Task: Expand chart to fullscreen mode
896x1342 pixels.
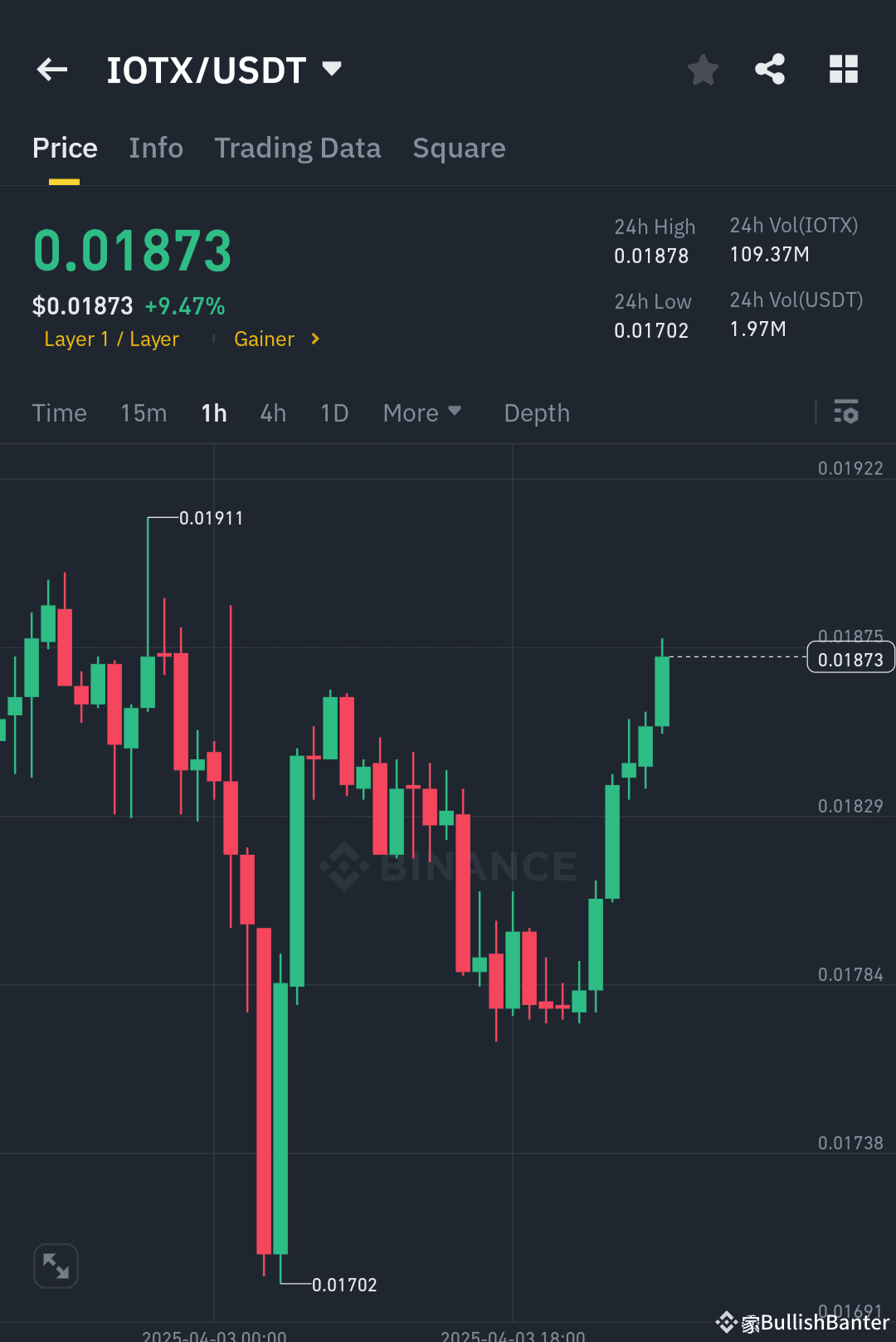Action: (x=56, y=1265)
